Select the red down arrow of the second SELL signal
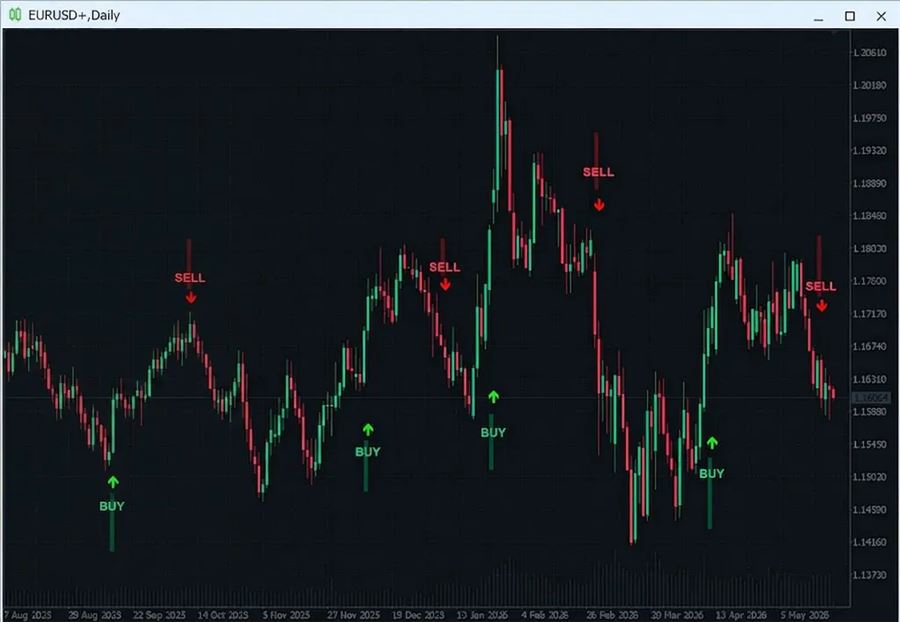 pos(445,285)
